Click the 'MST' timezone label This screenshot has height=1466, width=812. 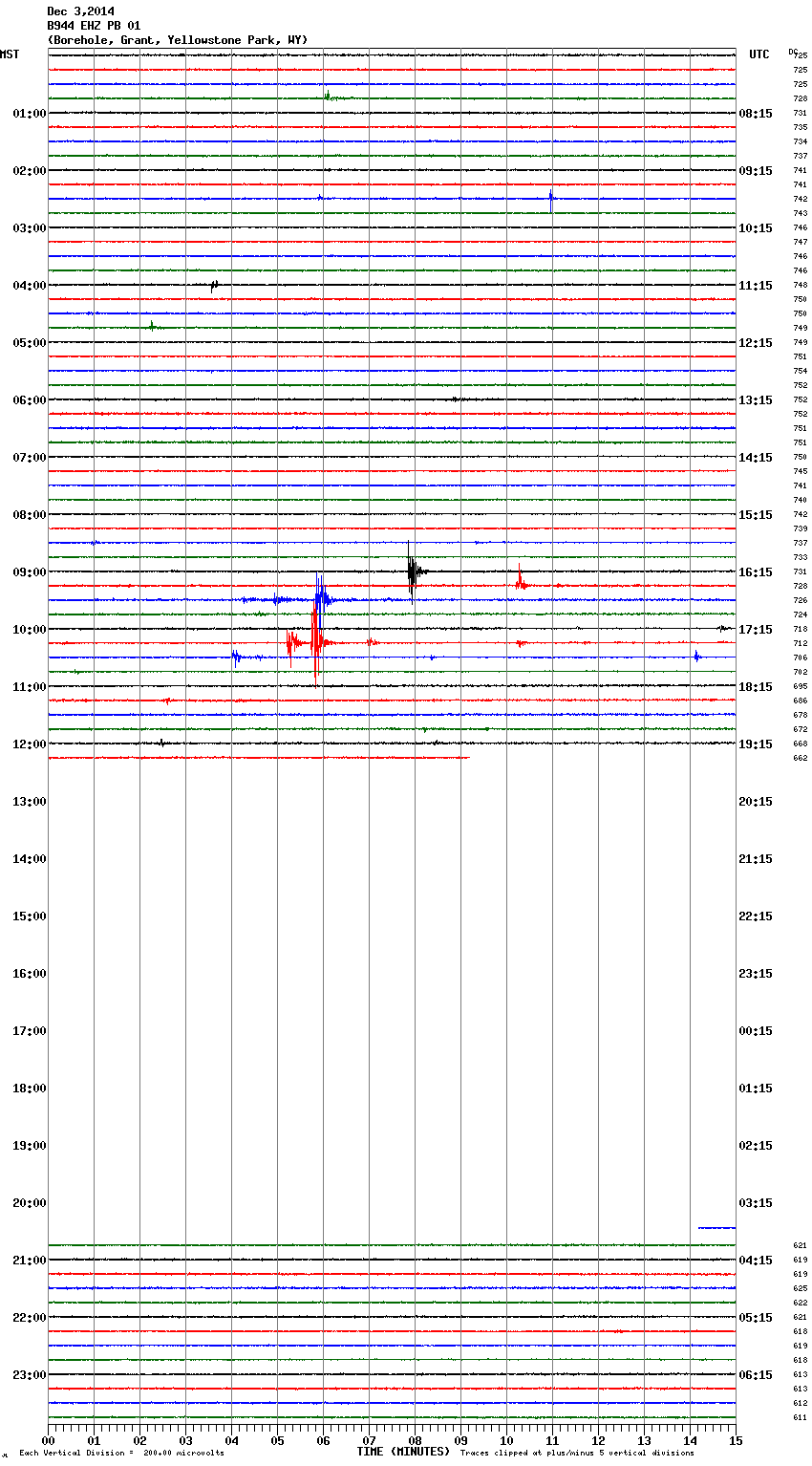(10, 54)
